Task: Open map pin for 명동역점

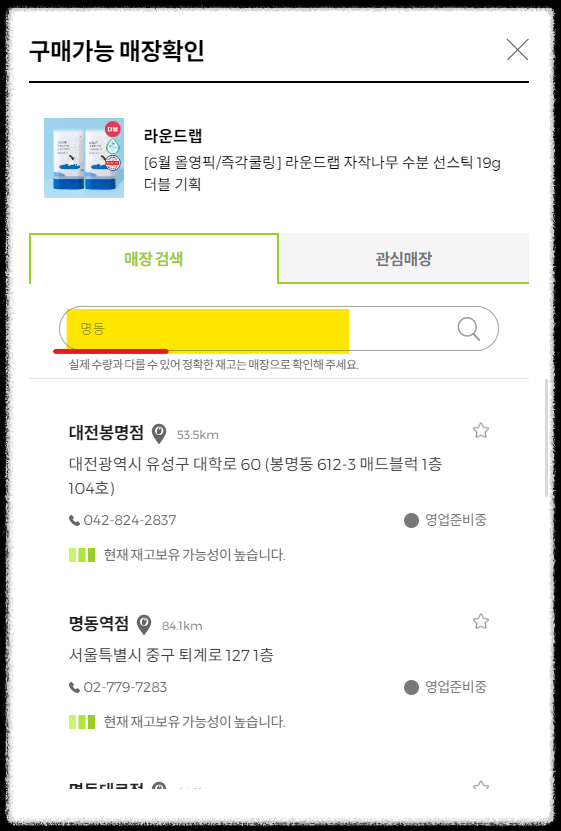Action: point(144,624)
